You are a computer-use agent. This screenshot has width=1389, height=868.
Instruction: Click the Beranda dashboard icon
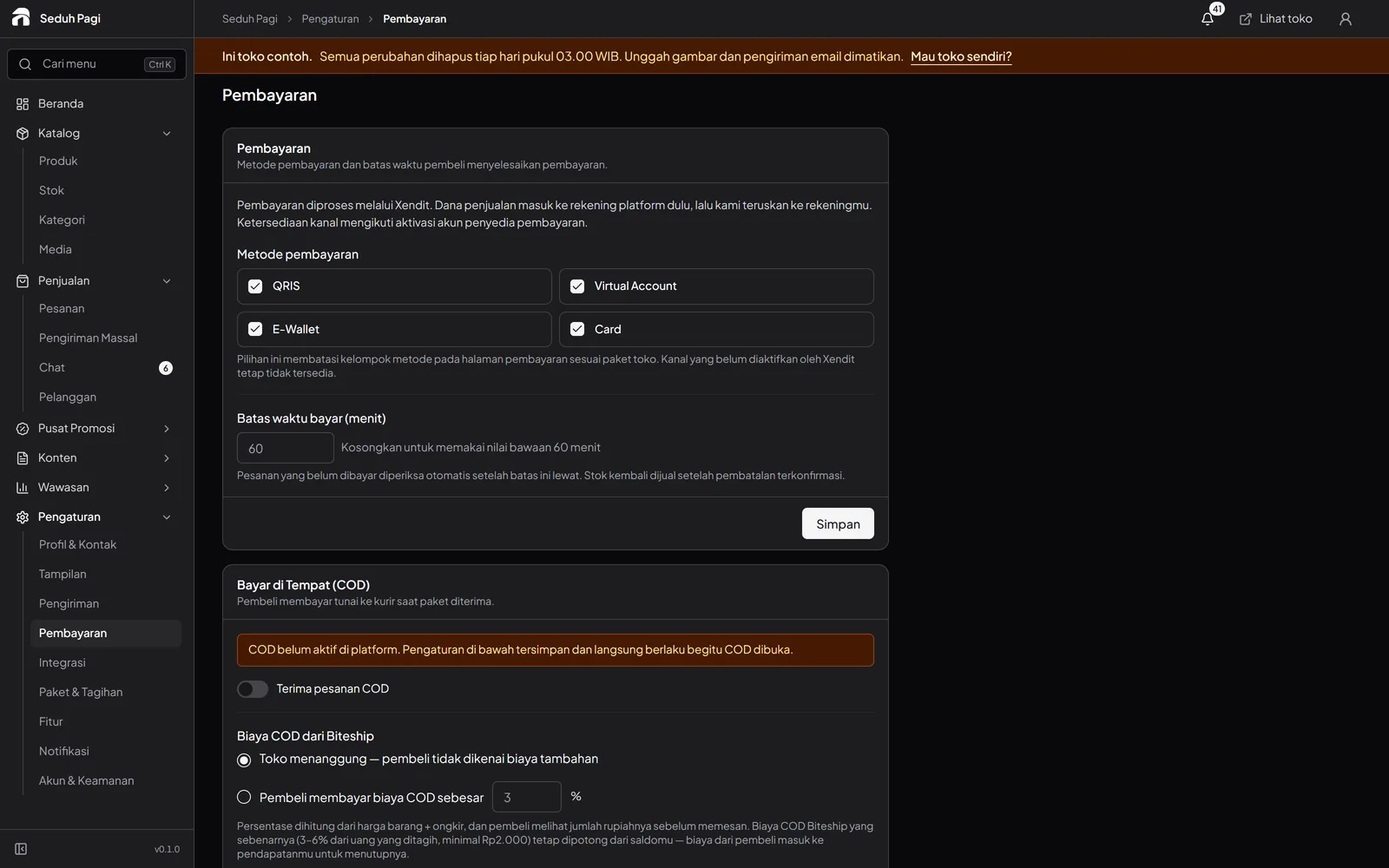click(23, 104)
